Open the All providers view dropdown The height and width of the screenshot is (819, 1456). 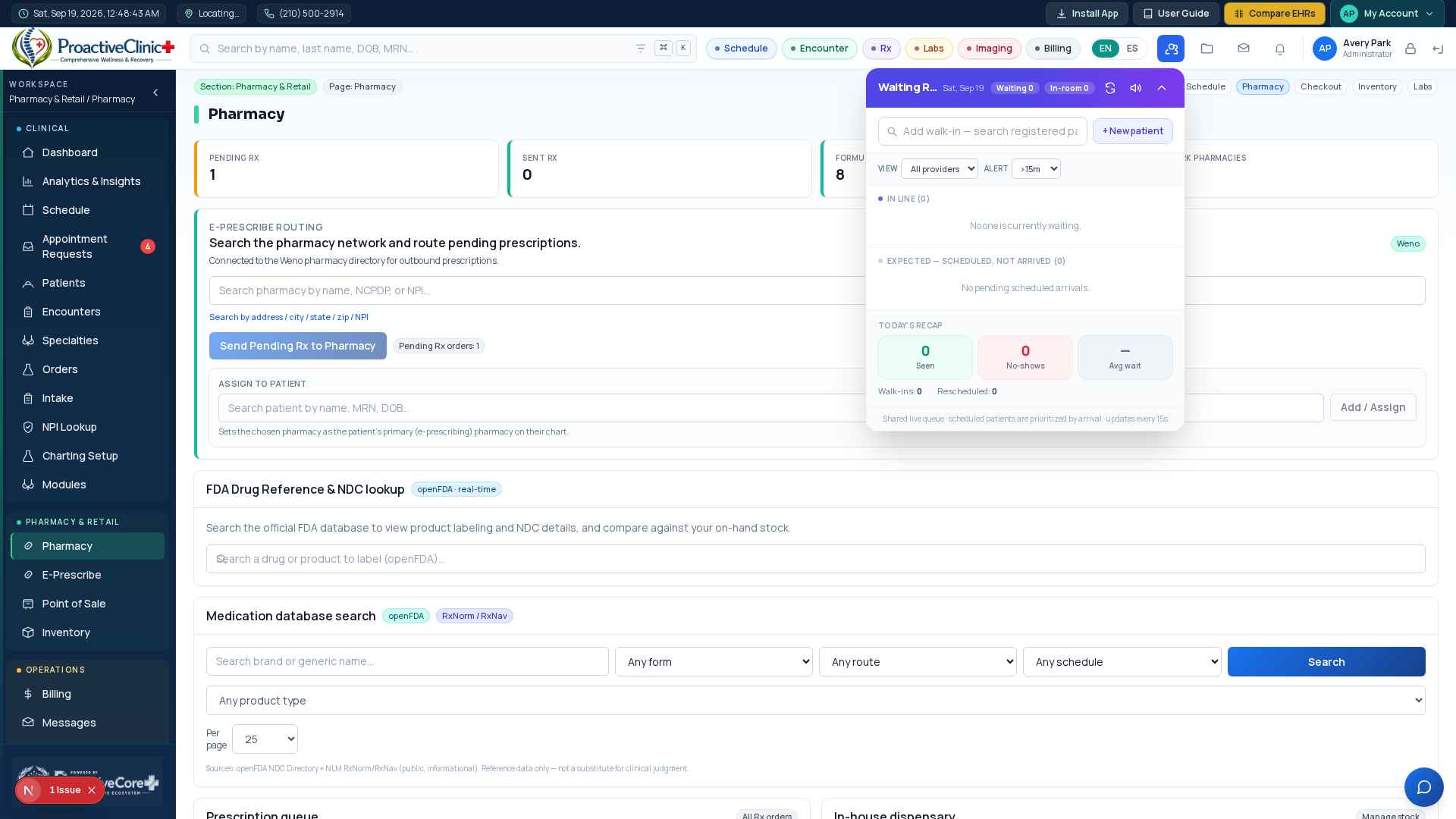click(940, 169)
